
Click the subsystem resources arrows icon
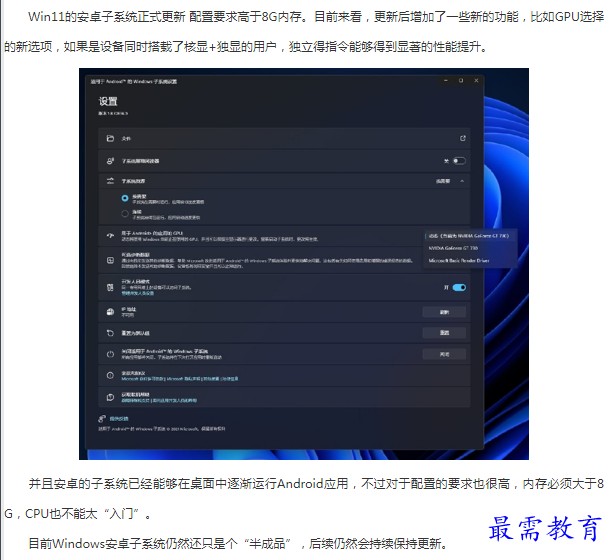click(110, 181)
